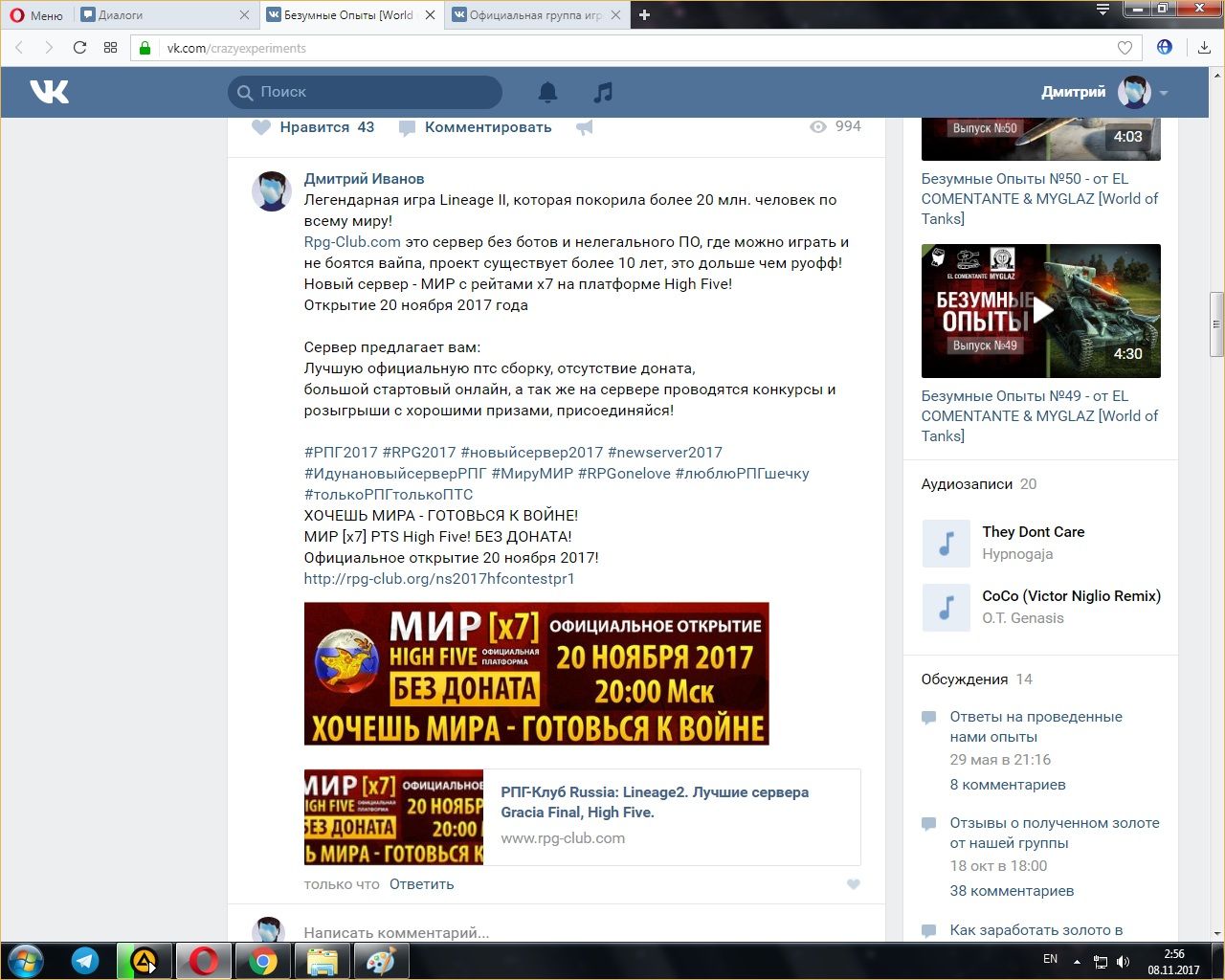
Task: Open artist Hypnogaja link
Action: (x=1017, y=554)
